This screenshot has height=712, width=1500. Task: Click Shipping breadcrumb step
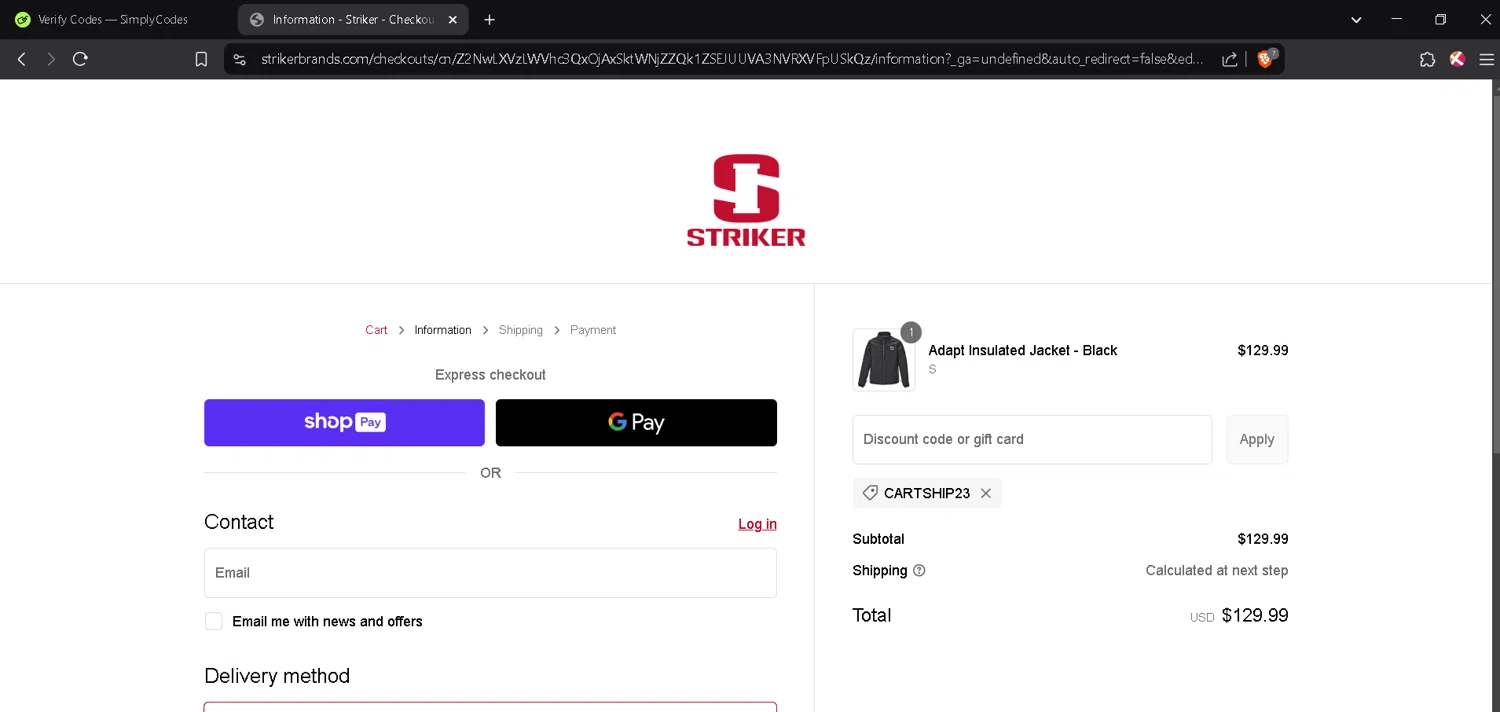click(521, 330)
